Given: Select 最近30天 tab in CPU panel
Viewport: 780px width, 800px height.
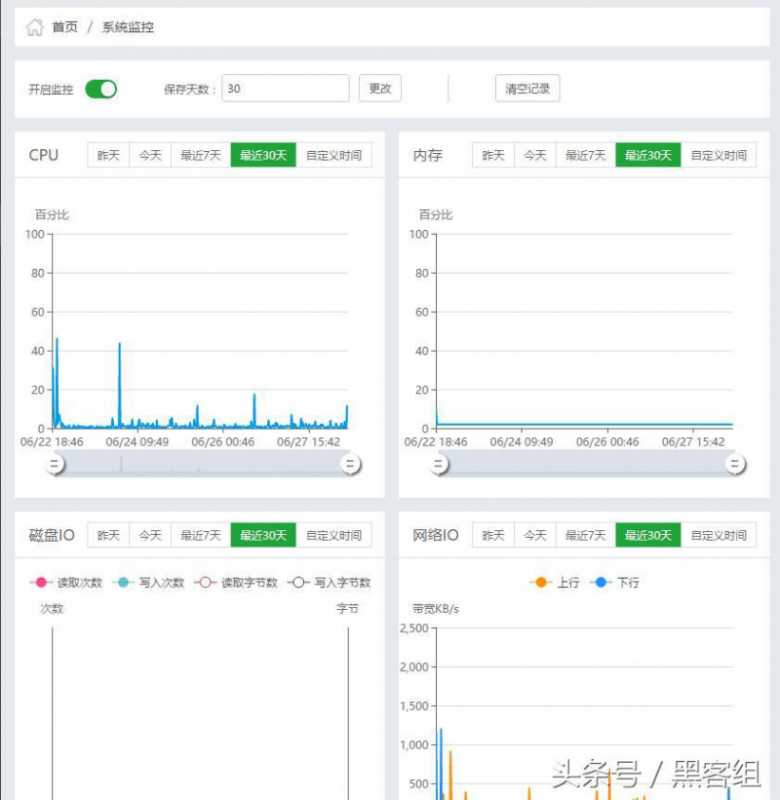Looking at the screenshot, I should pos(263,155).
